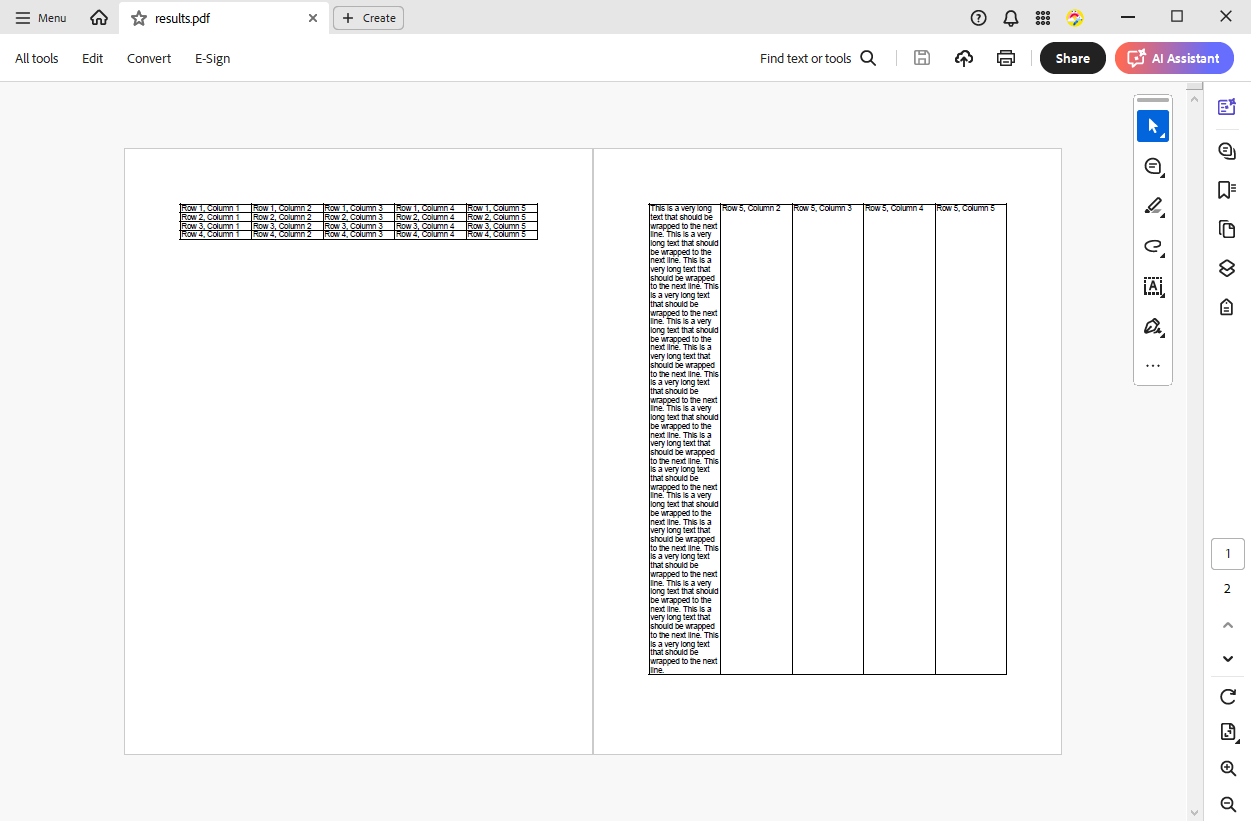Click cell 'Row 1, Column 1'
1251x821 pixels.
[215, 208]
